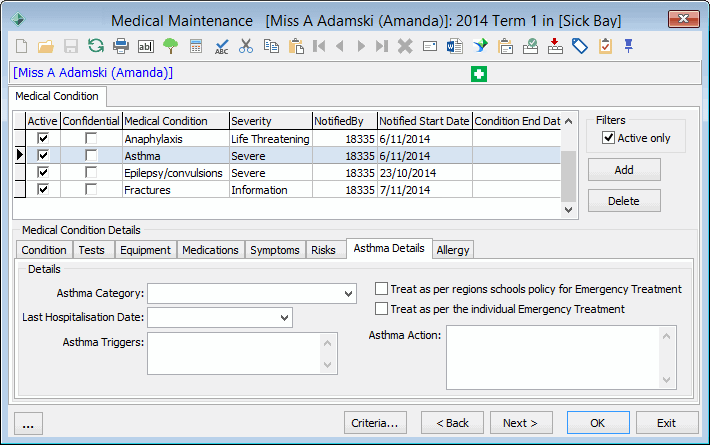This screenshot has width=710, height=445.
Task: Click the envelope mail icon
Action: click(x=430, y=46)
